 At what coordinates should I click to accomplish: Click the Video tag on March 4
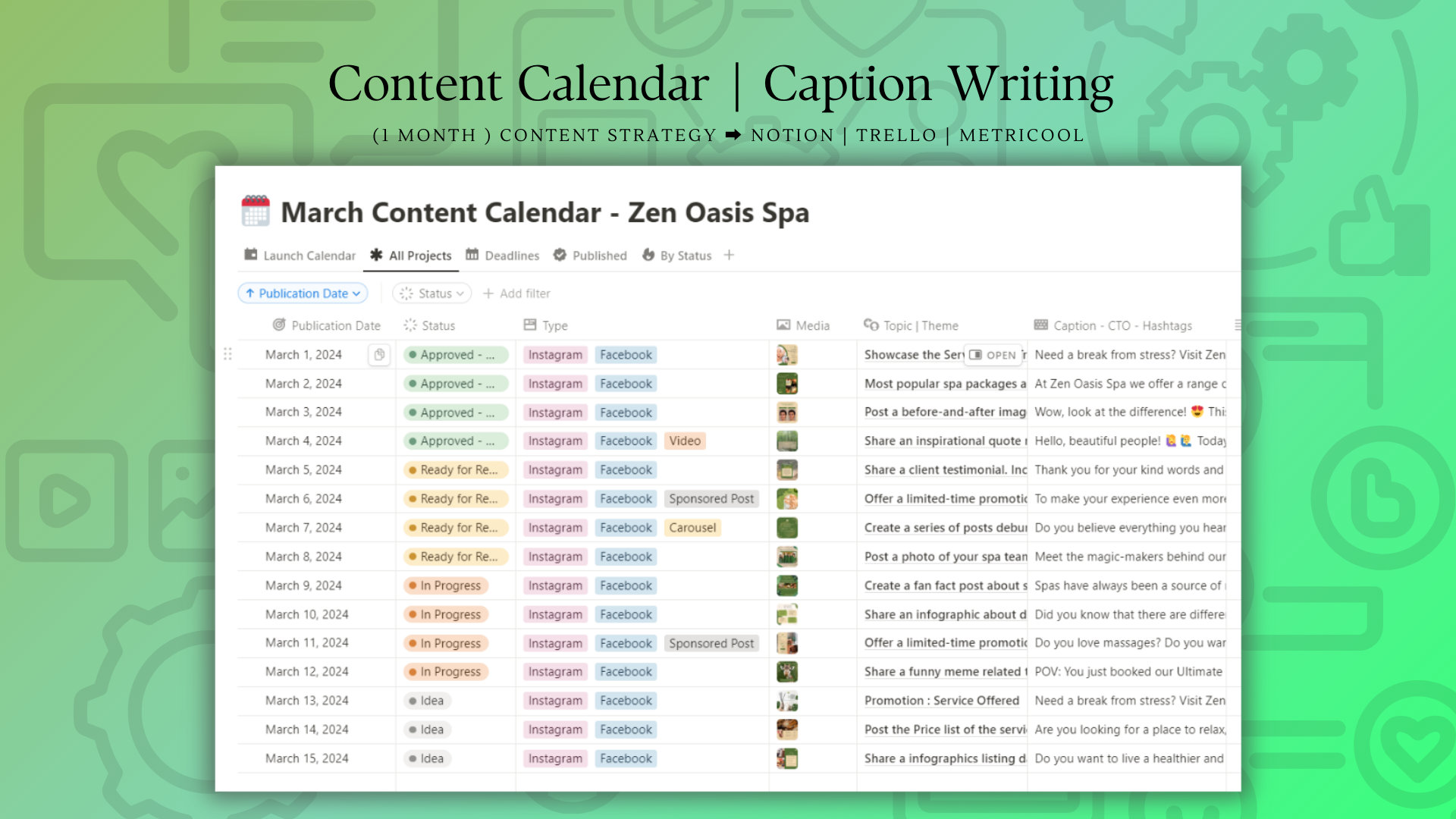click(x=684, y=441)
